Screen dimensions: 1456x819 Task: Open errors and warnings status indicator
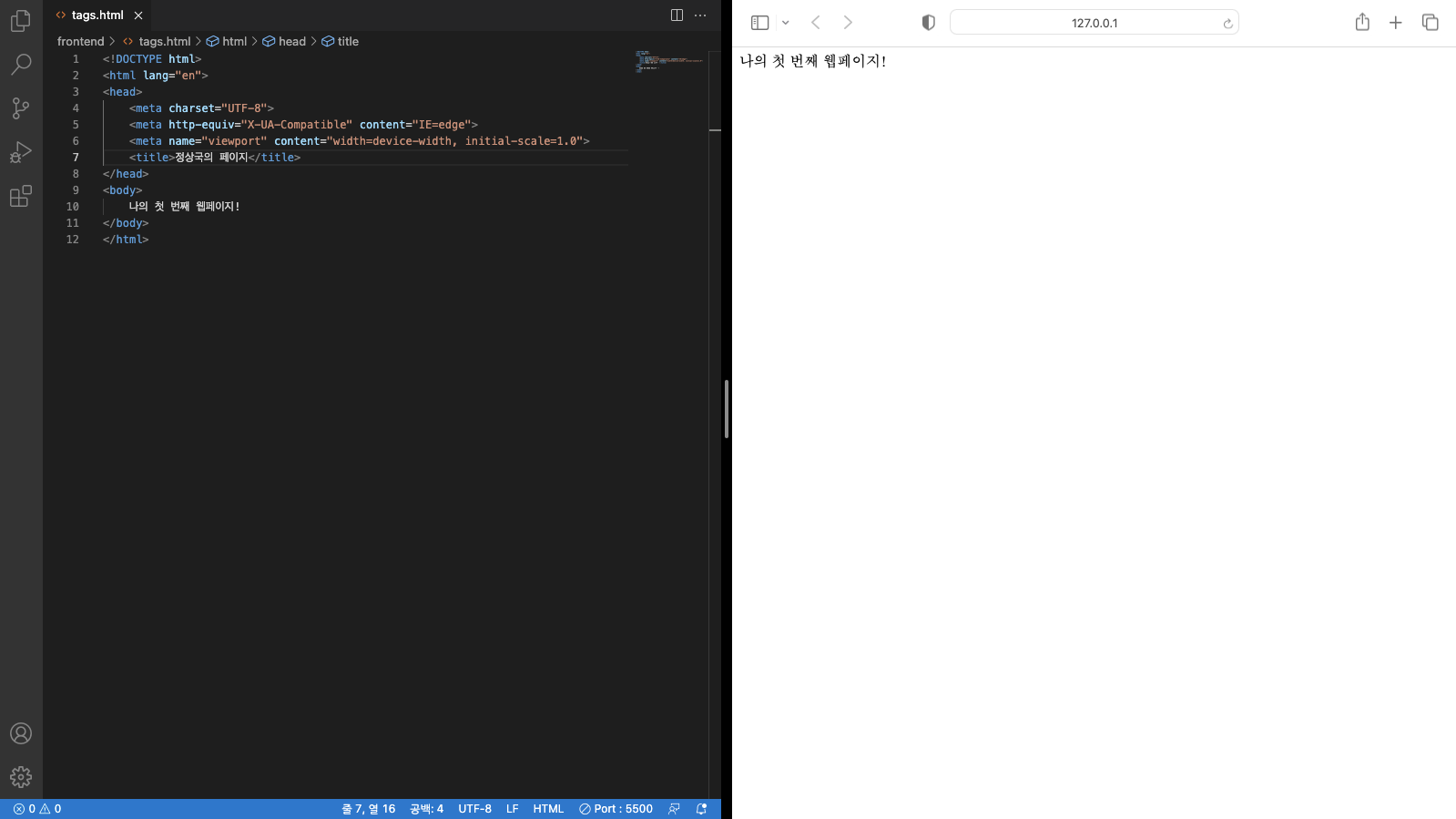tap(37, 809)
